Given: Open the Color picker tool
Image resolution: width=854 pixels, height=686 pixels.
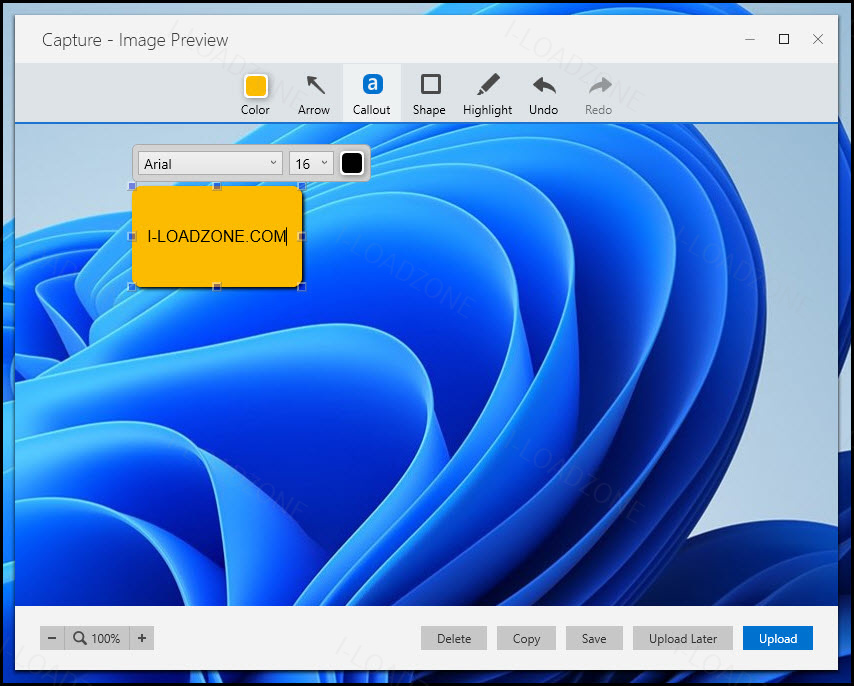Looking at the screenshot, I should [x=255, y=94].
